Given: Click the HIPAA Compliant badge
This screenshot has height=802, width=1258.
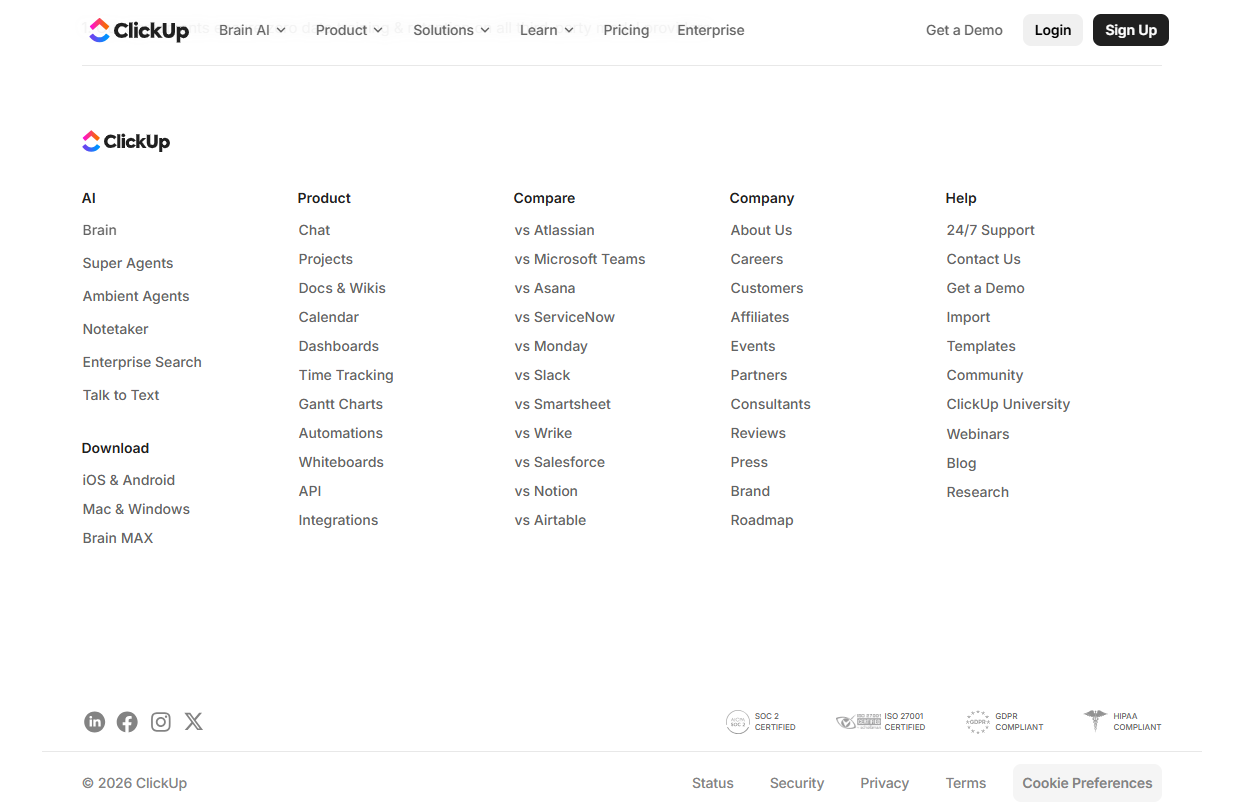Looking at the screenshot, I should click(1123, 721).
